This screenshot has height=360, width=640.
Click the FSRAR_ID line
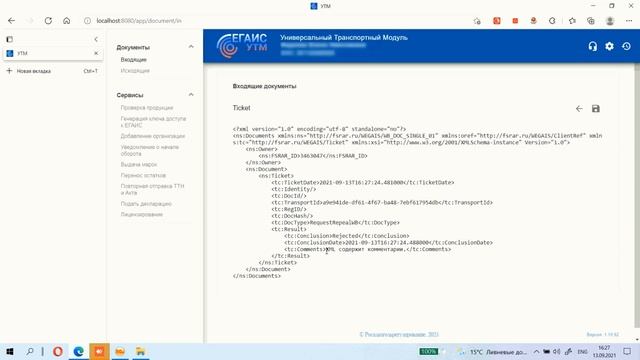[313, 156]
